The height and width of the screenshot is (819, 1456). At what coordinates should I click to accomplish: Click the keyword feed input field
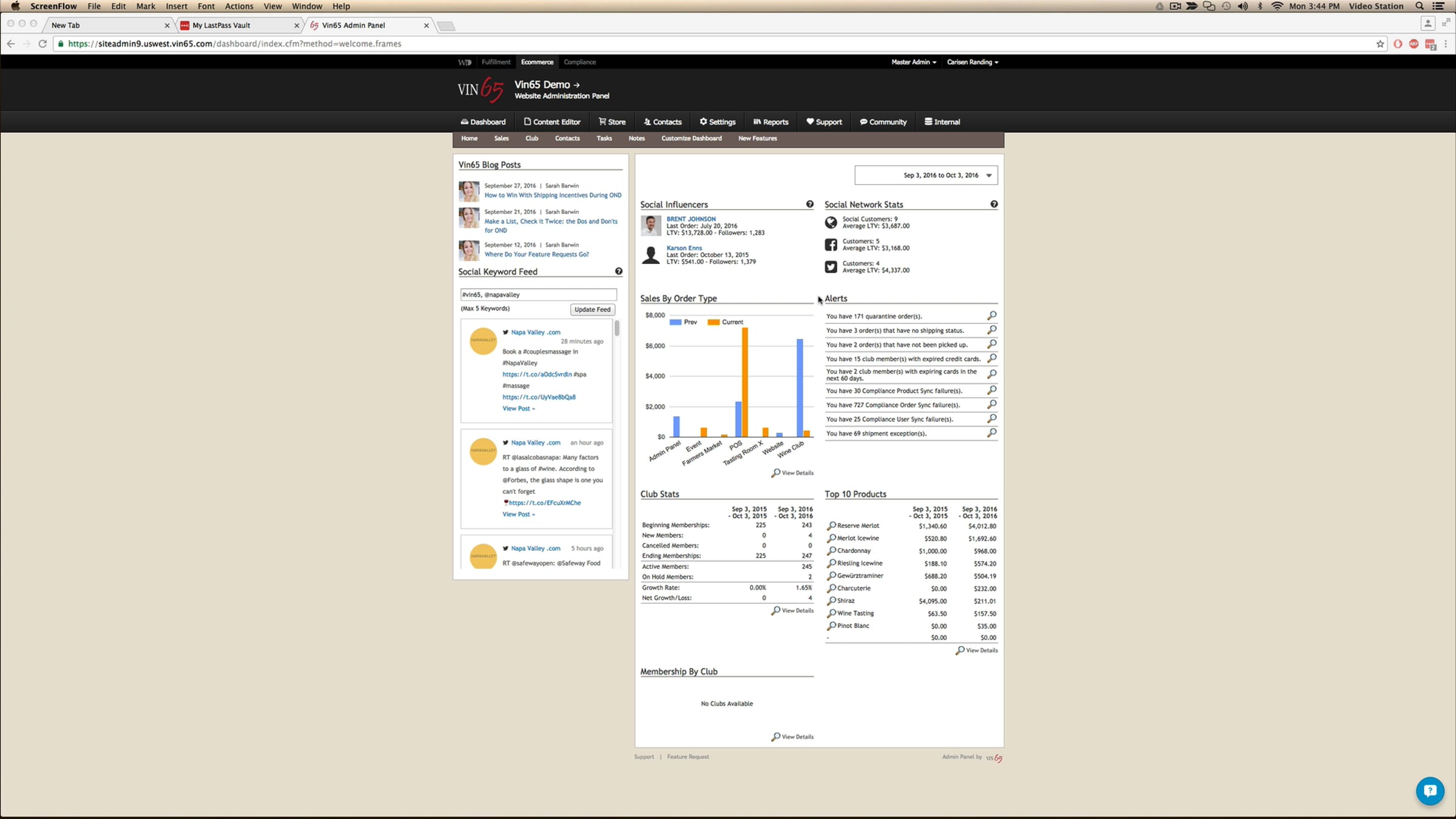538,295
